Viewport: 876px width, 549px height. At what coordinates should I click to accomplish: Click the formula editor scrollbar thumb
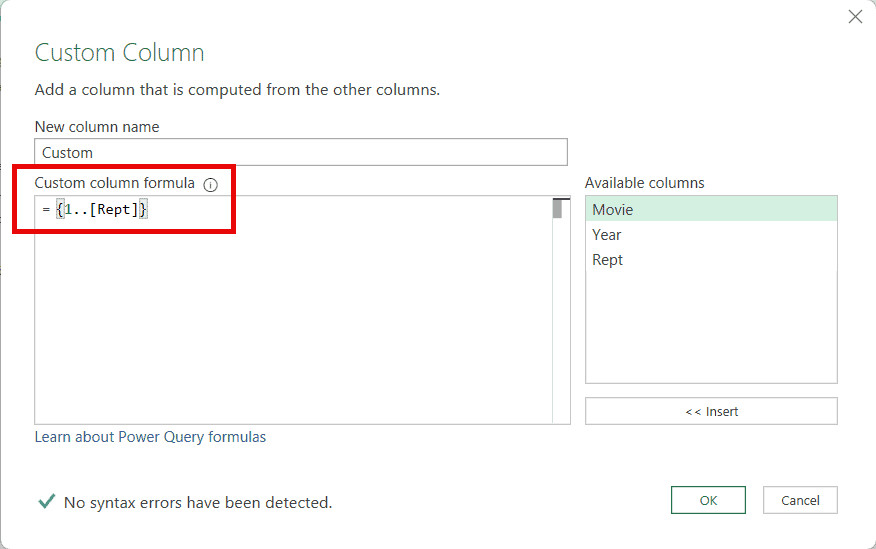[558, 208]
